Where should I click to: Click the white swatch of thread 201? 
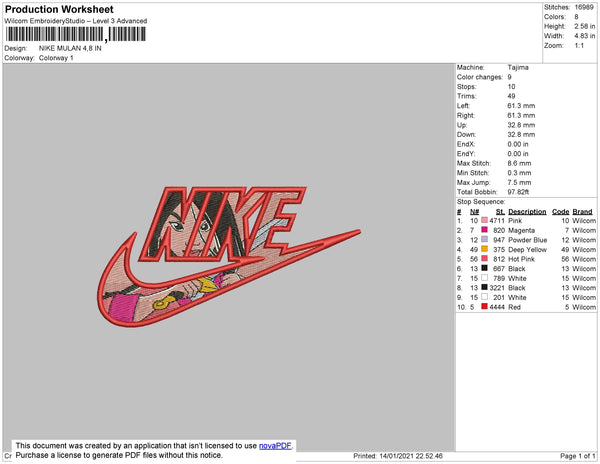coord(484,297)
